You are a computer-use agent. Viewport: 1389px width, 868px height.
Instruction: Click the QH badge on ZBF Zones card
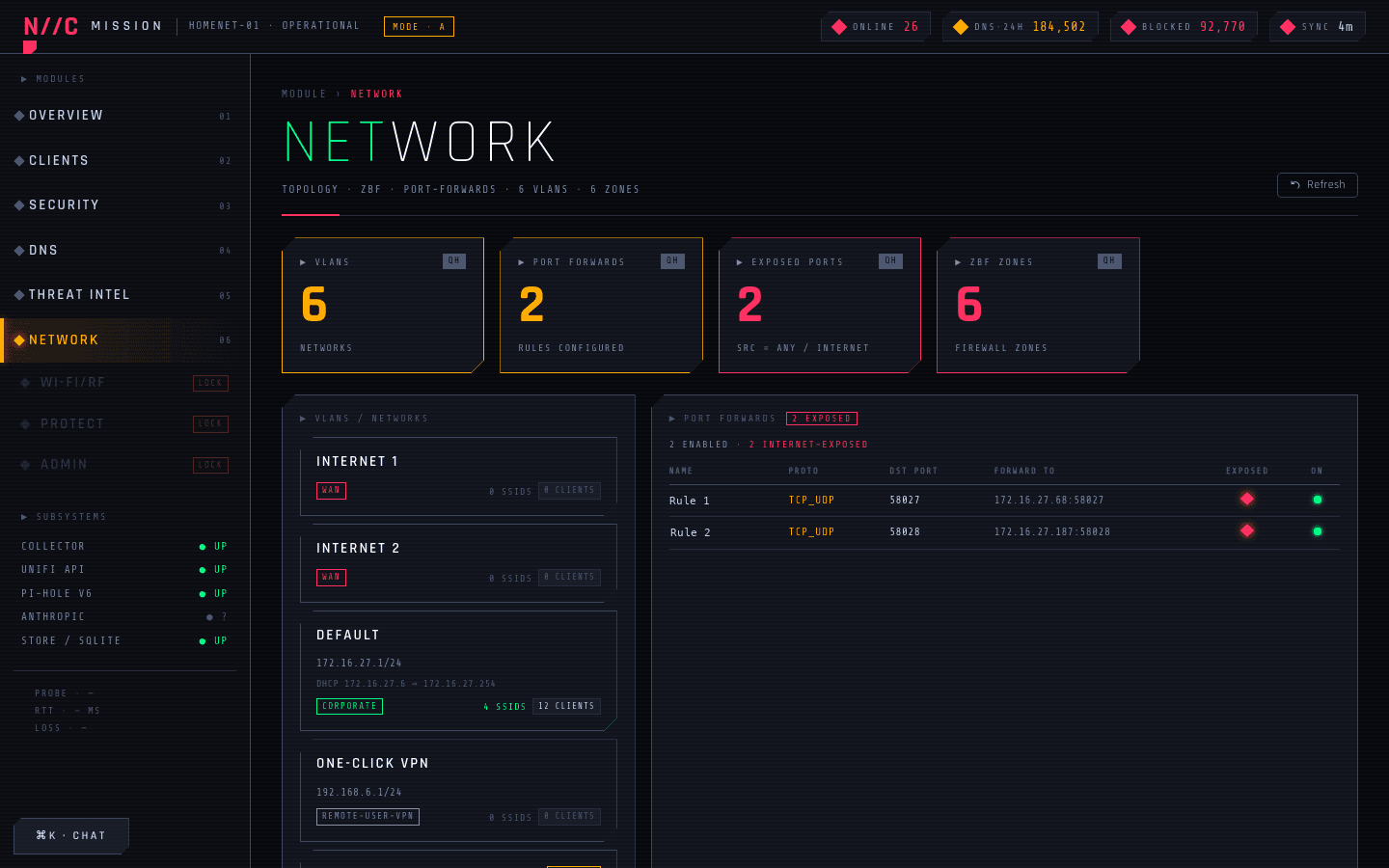click(1109, 261)
